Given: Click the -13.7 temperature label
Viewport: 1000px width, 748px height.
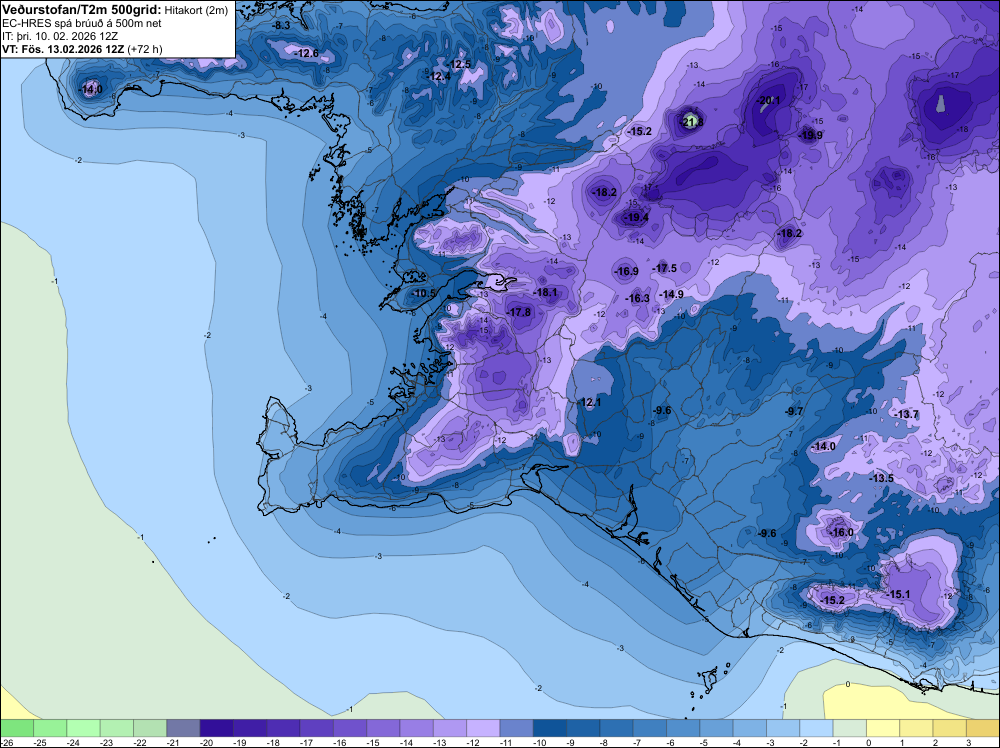Looking at the screenshot, I should click(x=907, y=414).
